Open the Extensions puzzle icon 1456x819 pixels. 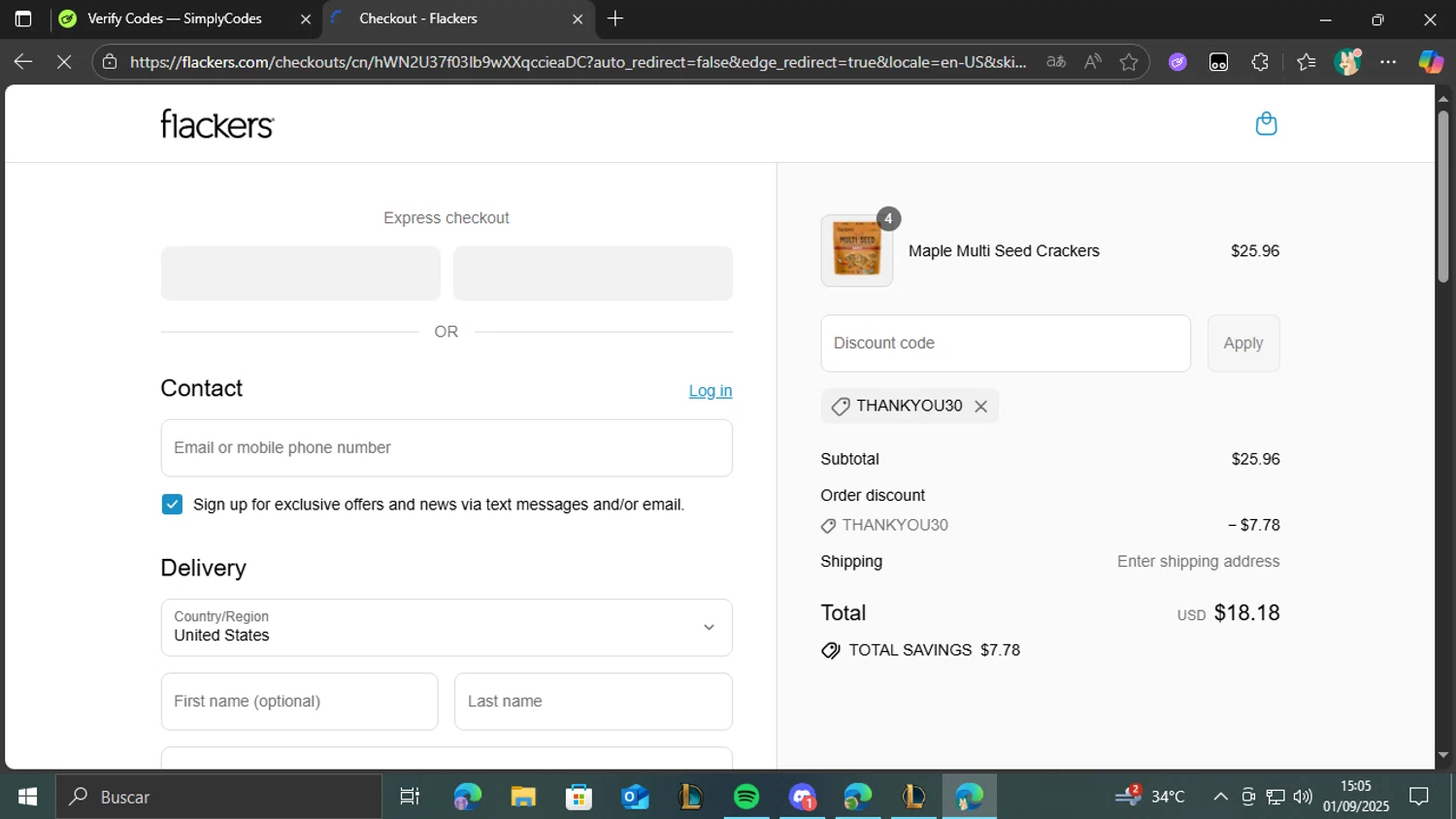(x=1260, y=62)
